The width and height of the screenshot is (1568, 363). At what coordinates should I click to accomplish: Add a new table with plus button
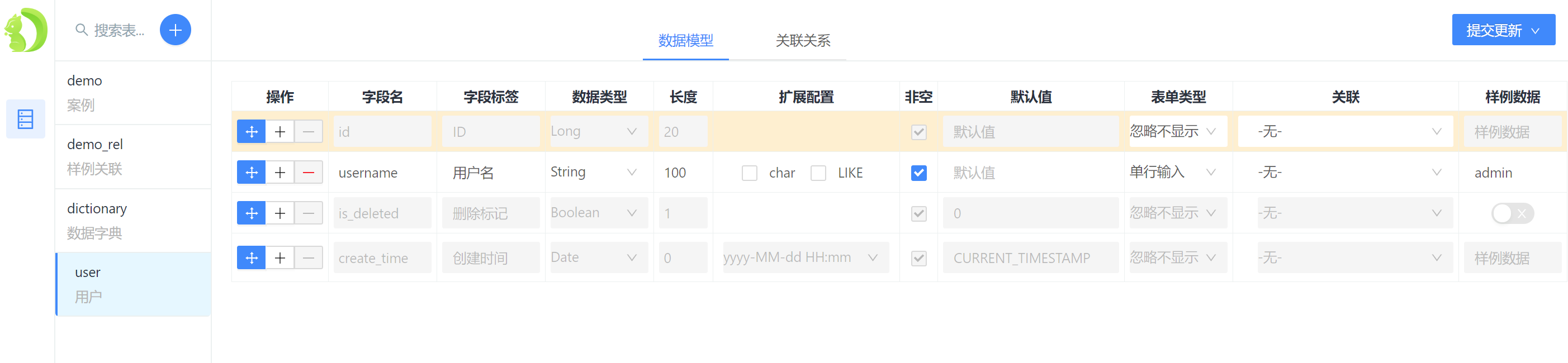tap(176, 30)
